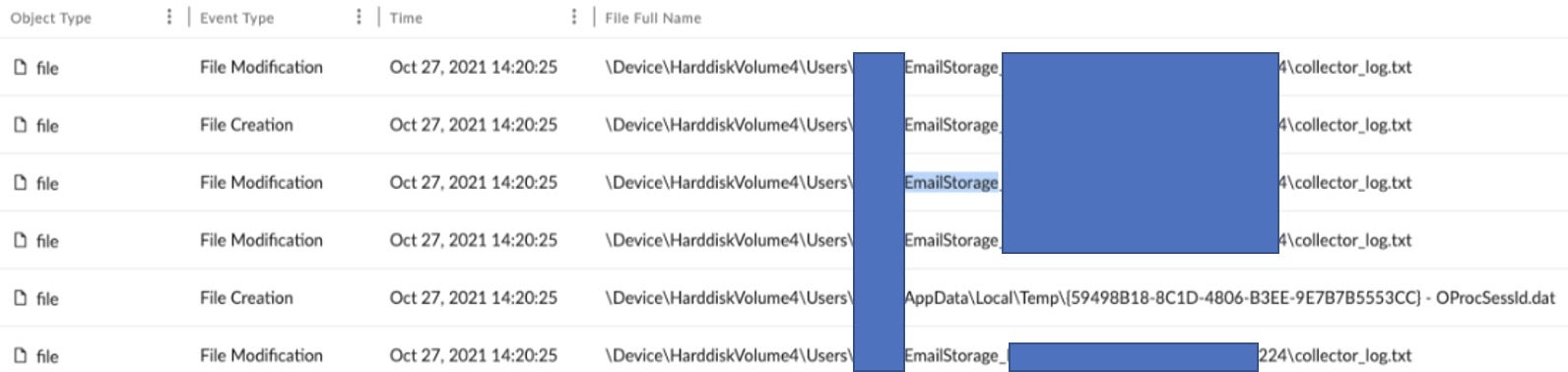The height and width of the screenshot is (372, 1568).
Task: Open the Event Type column options menu
Action: (359, 17)
